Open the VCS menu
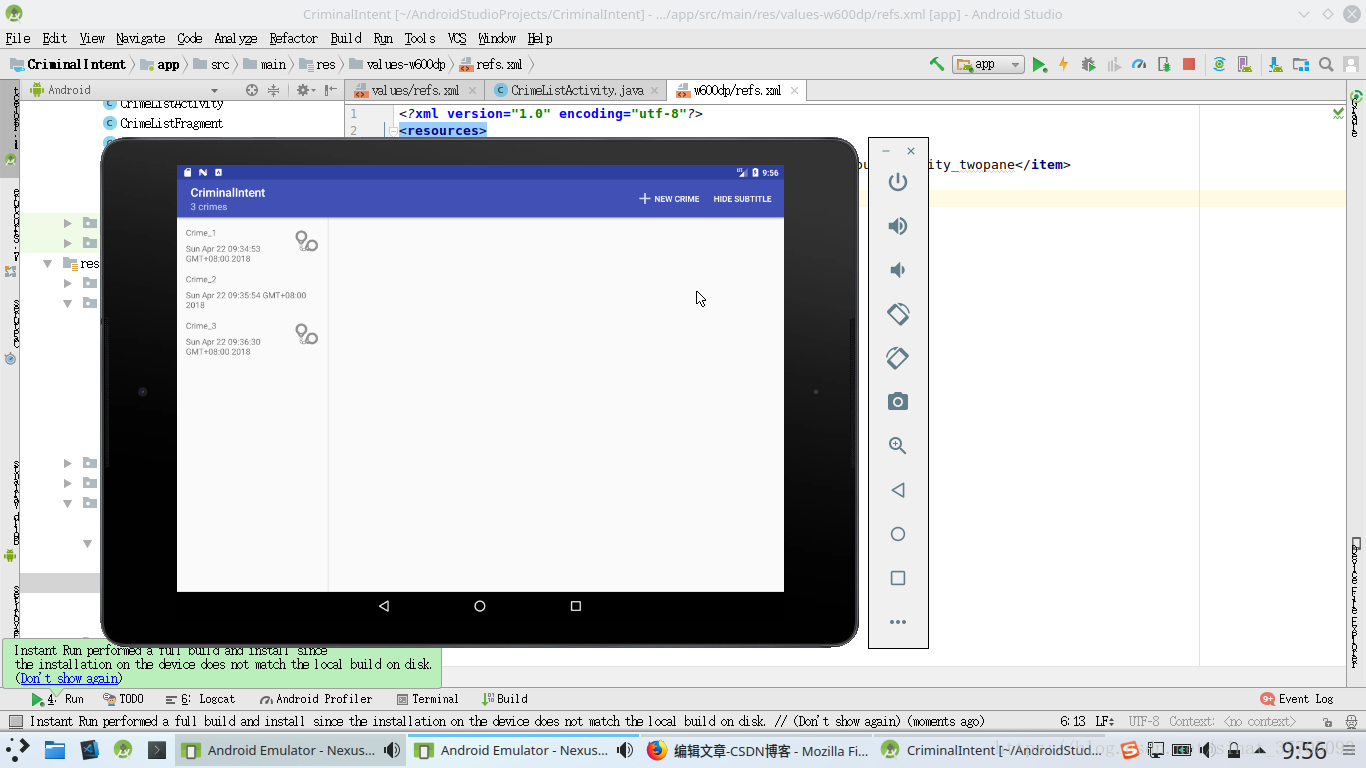Screen dimensions: 1366x768 coord(457,38)
